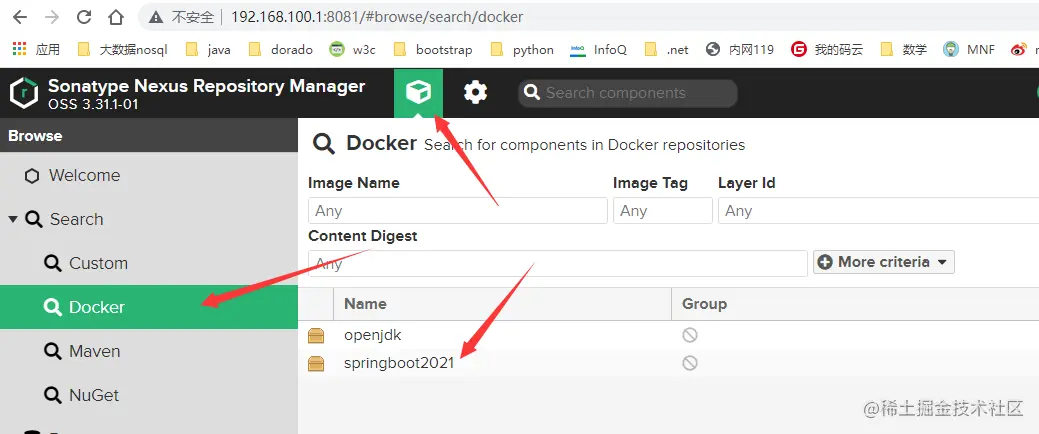Click the address bar URL text

tap(376, 17)
